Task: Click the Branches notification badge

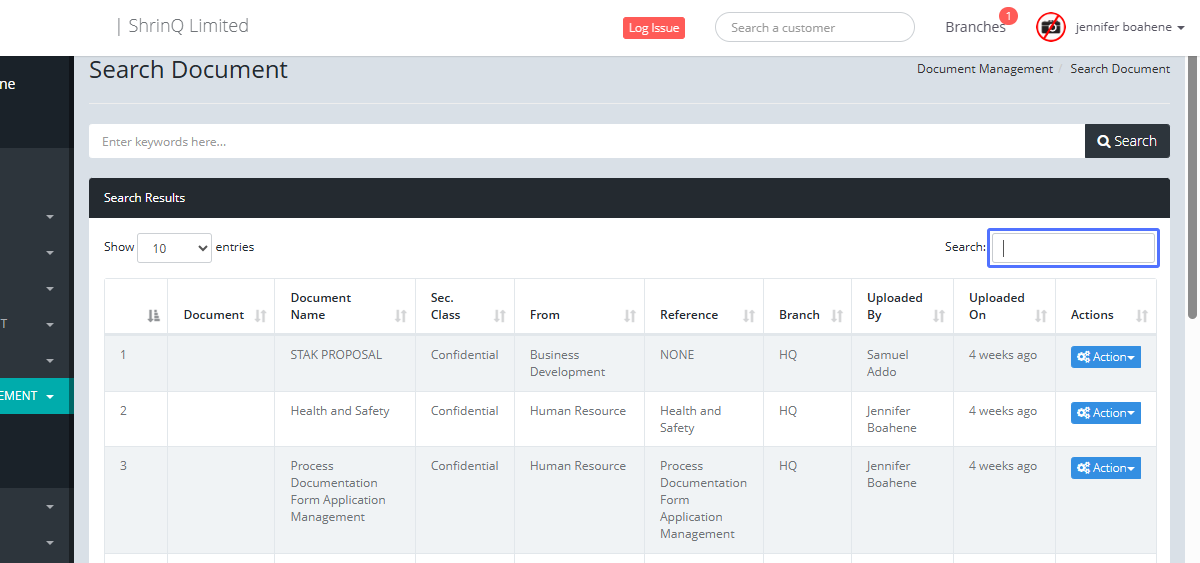Action: click(1008, 16)
